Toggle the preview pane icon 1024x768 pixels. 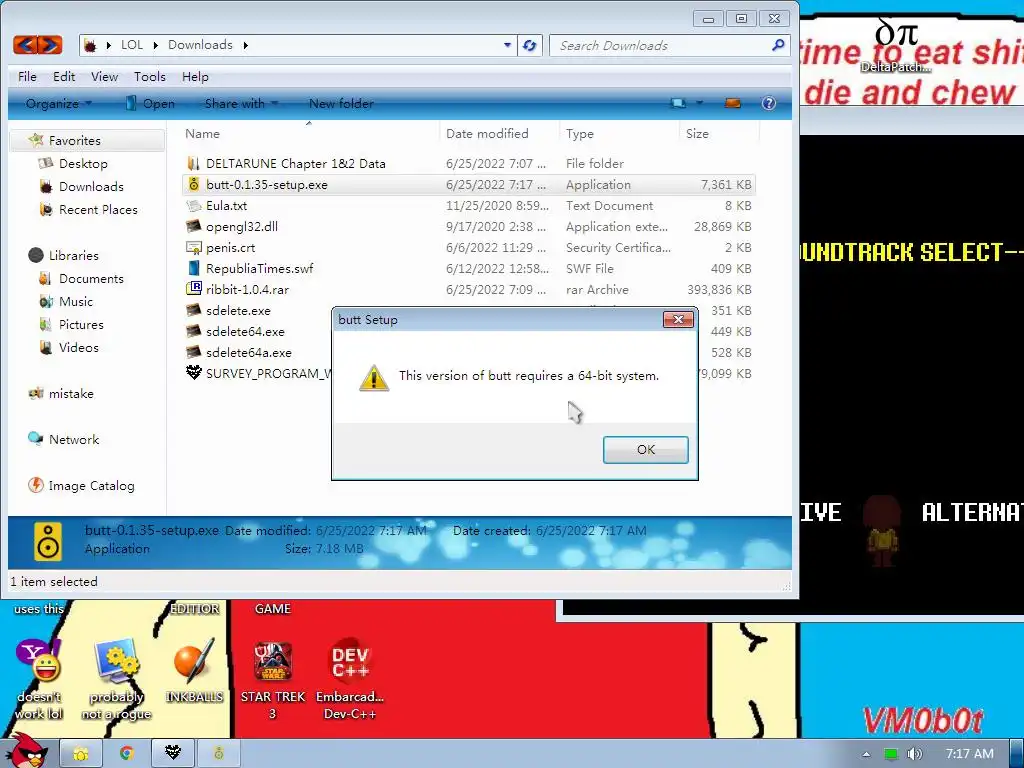(733, 103)
